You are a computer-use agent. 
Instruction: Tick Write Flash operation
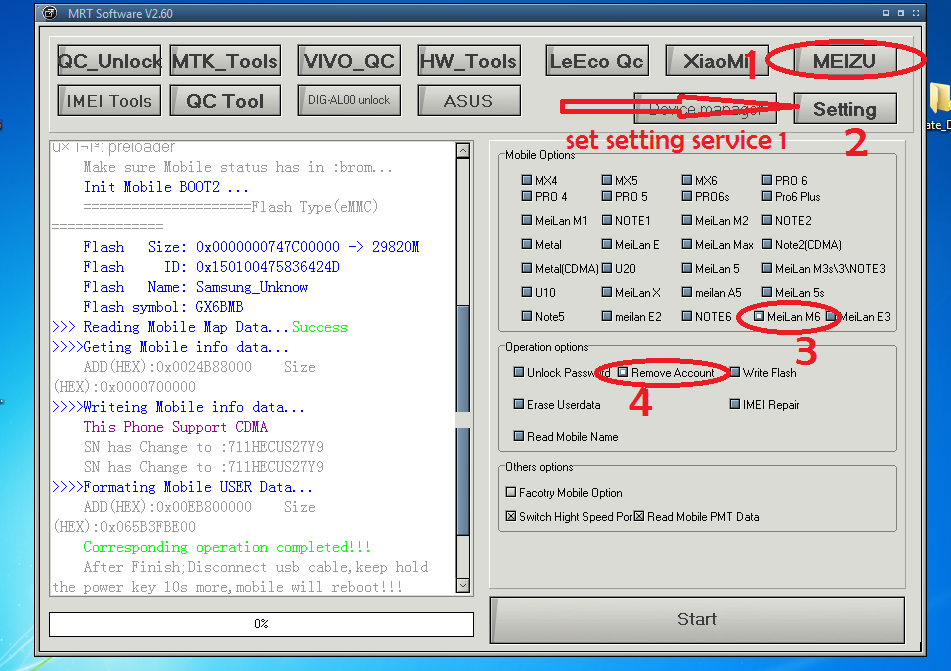[734, 372]
